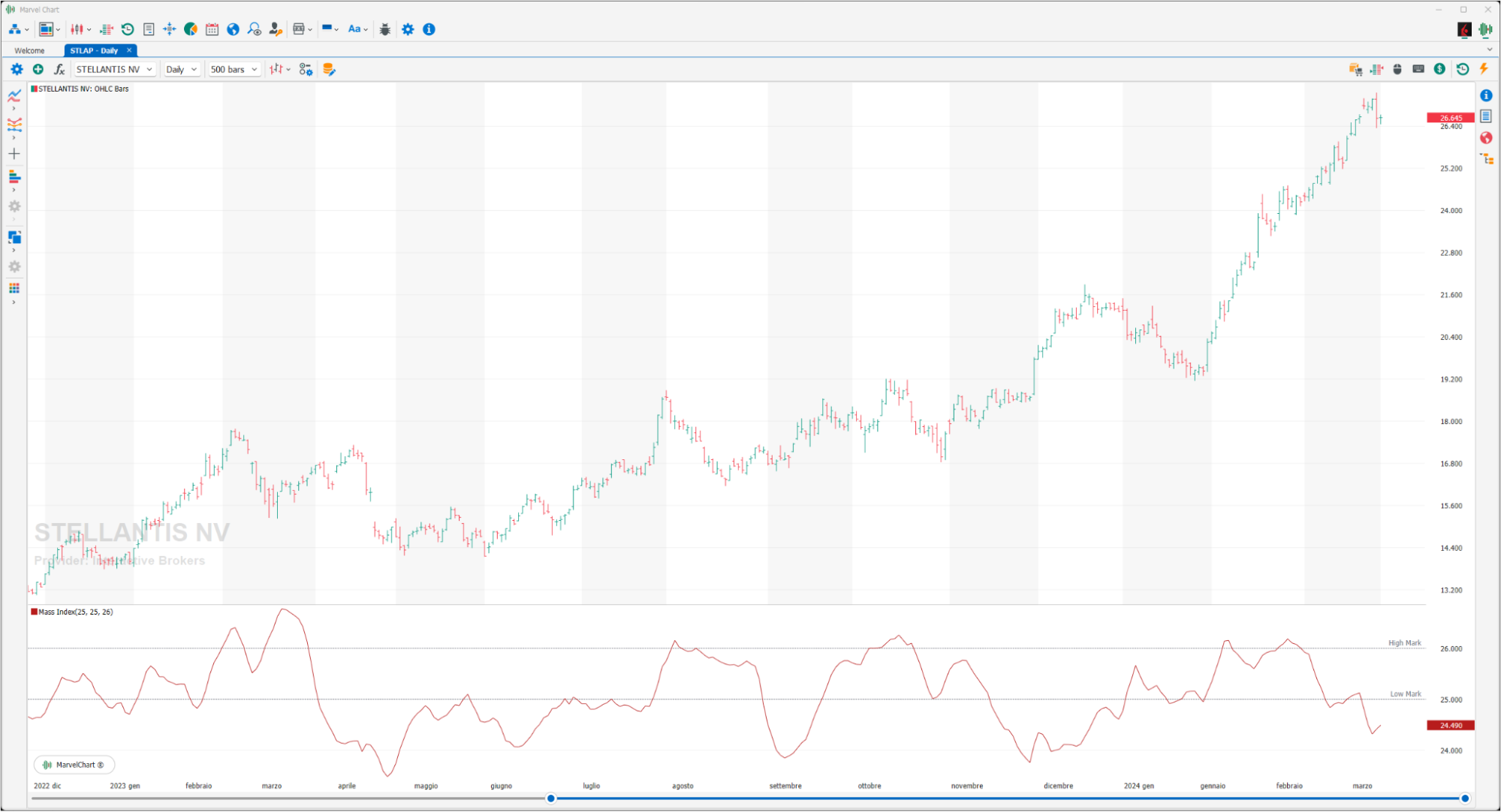Switch to the Welcome tab
1501x812 pixels.
click(x=30, y=50)
